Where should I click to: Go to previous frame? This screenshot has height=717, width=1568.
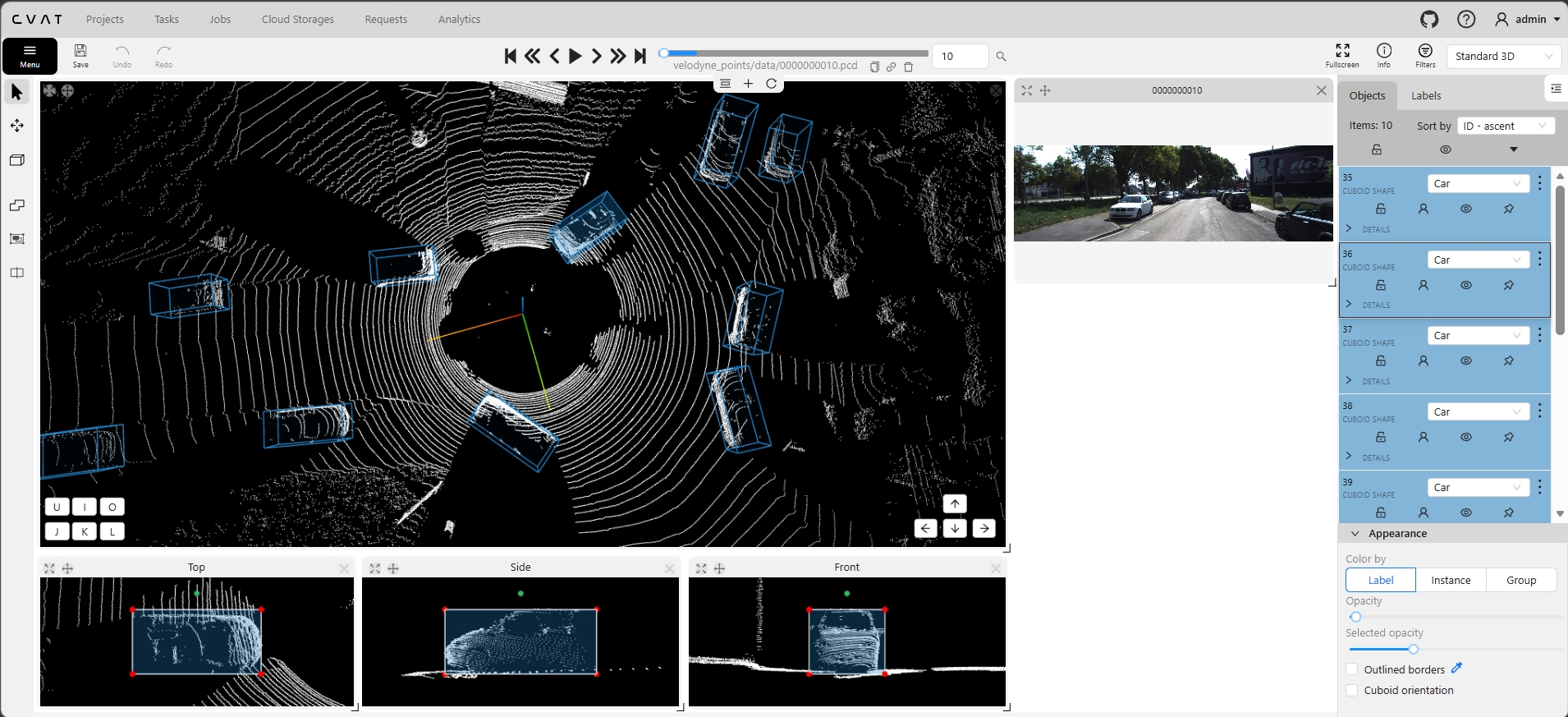tap(554, 56)
